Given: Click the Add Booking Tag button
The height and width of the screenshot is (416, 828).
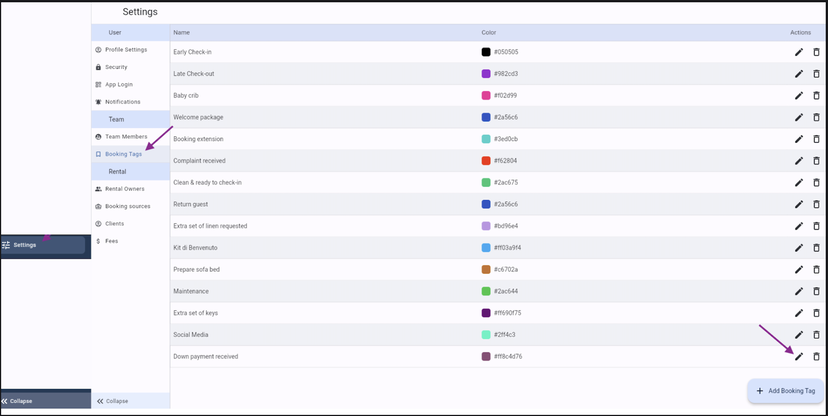Looking at the screenshot, I should (785, 391).
